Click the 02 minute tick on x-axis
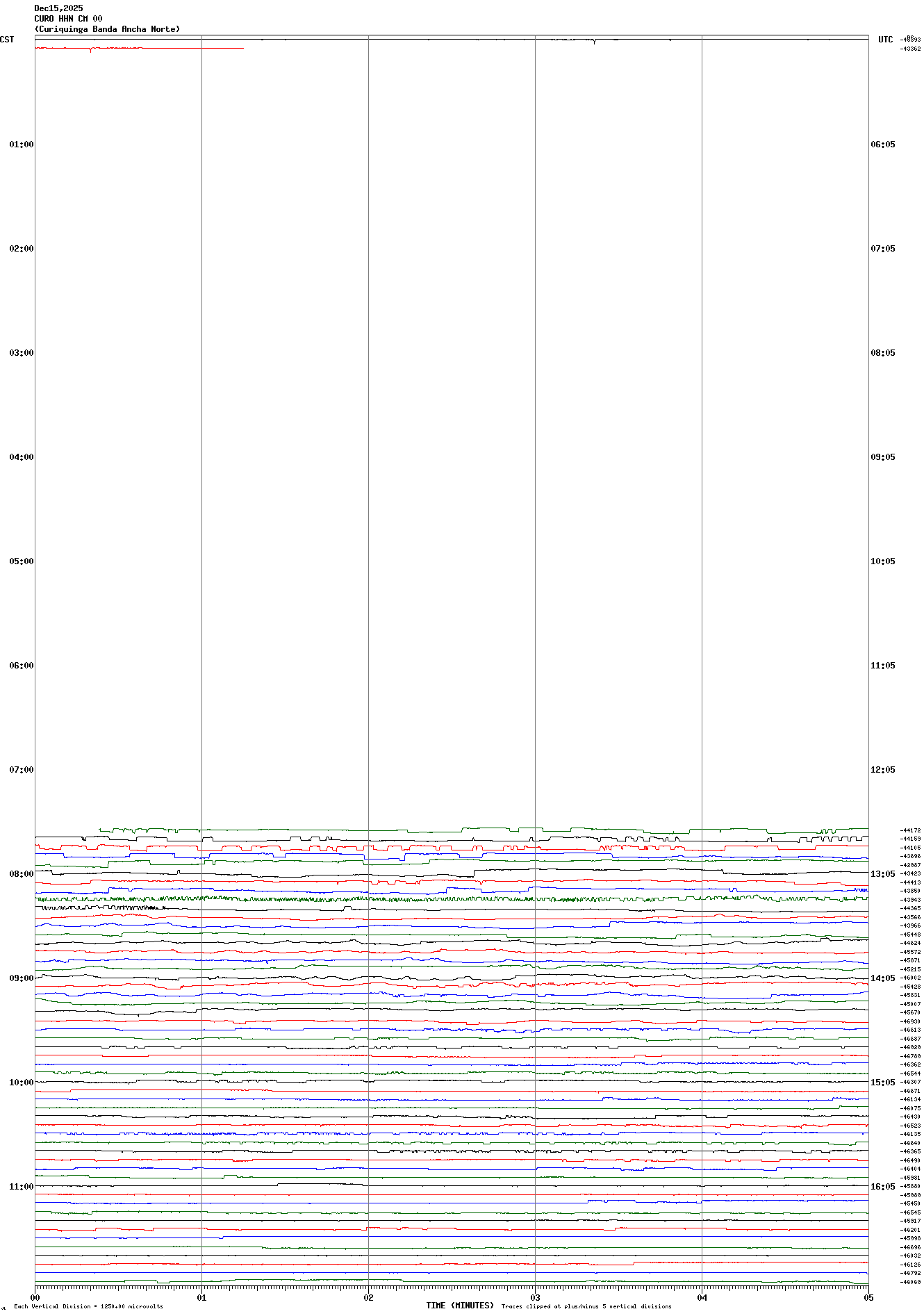924x1316 pixels. click(368, 1297)
